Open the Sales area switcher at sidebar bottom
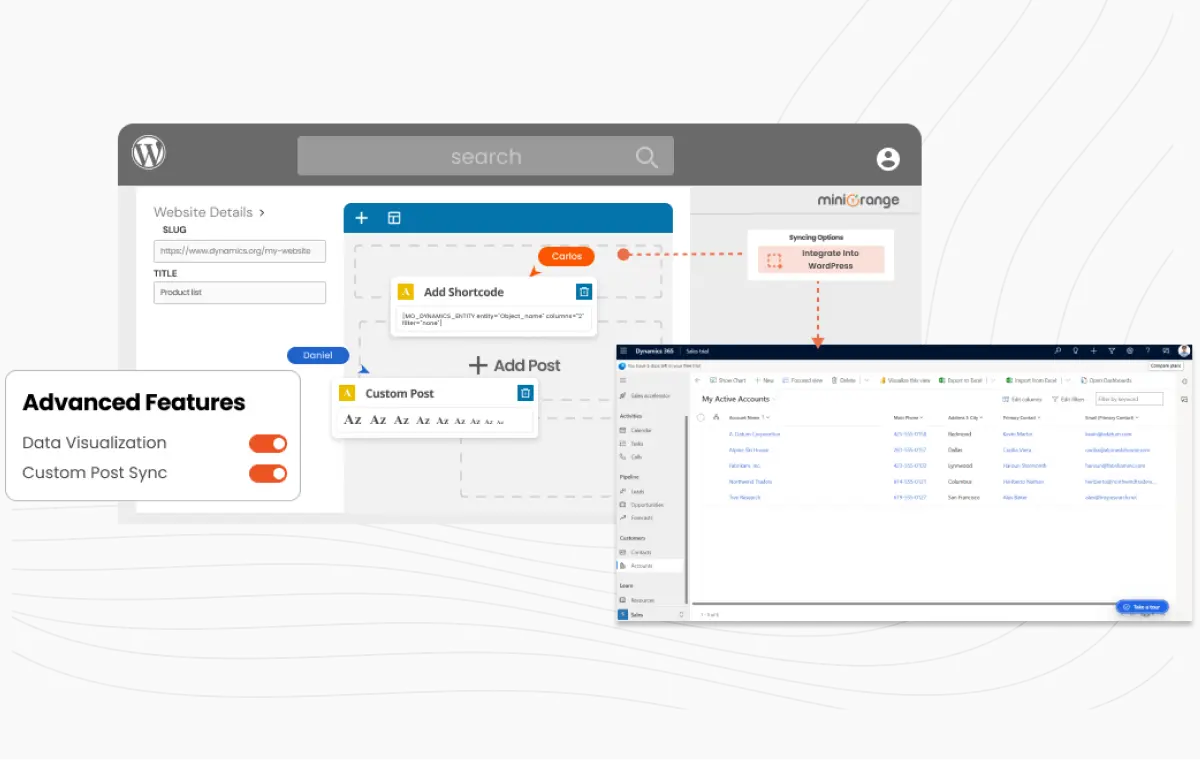 tap(650, 614)
